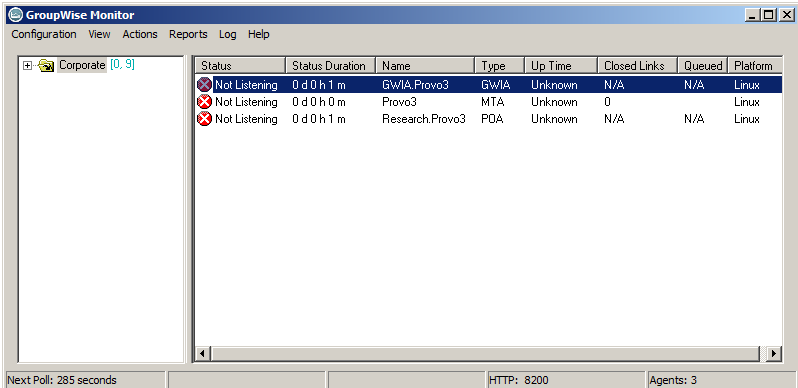The image size is (798, 388).
Task: Select the GWIA.Provo3 agent name
Action: (x=415, y=85)
